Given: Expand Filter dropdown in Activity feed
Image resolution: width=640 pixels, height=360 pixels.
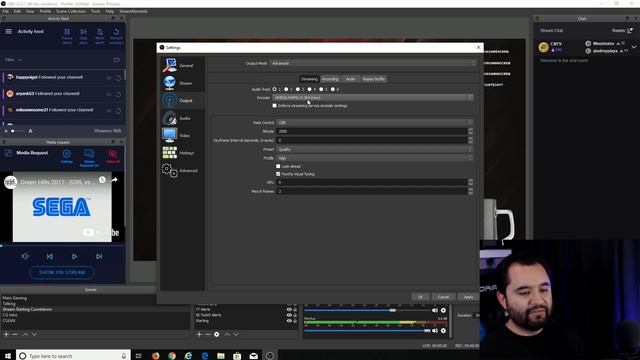Looking at the screenshot, I should 13,60.
